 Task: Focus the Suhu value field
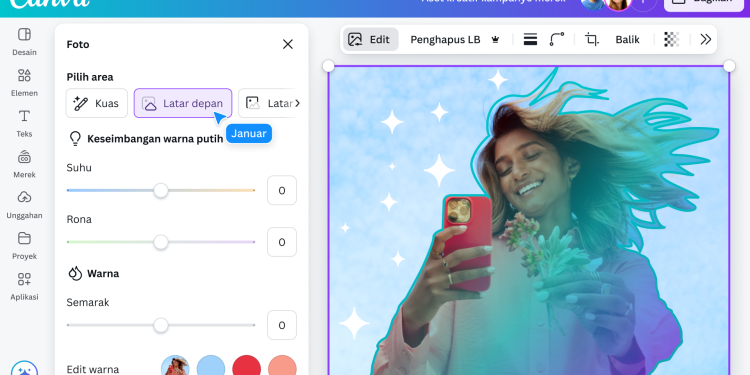pos(282,190)
